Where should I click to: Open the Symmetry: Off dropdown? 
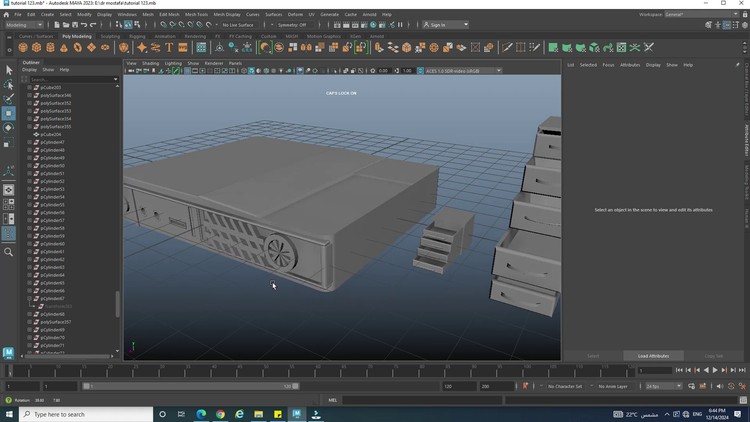293,25
